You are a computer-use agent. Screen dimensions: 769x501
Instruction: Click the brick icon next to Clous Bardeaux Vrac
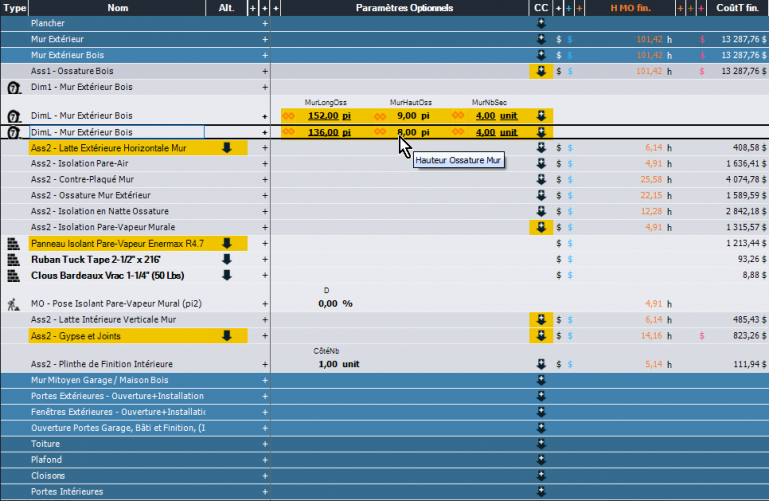click(x=14, y=275)
